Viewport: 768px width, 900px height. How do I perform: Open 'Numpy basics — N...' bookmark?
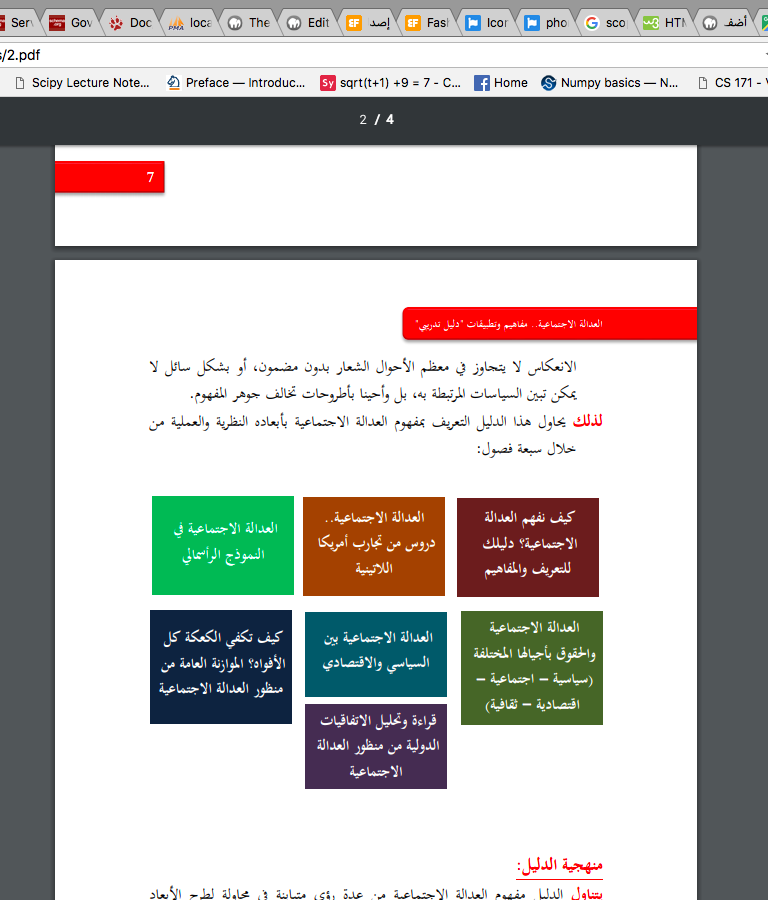(x=610, y=83)
